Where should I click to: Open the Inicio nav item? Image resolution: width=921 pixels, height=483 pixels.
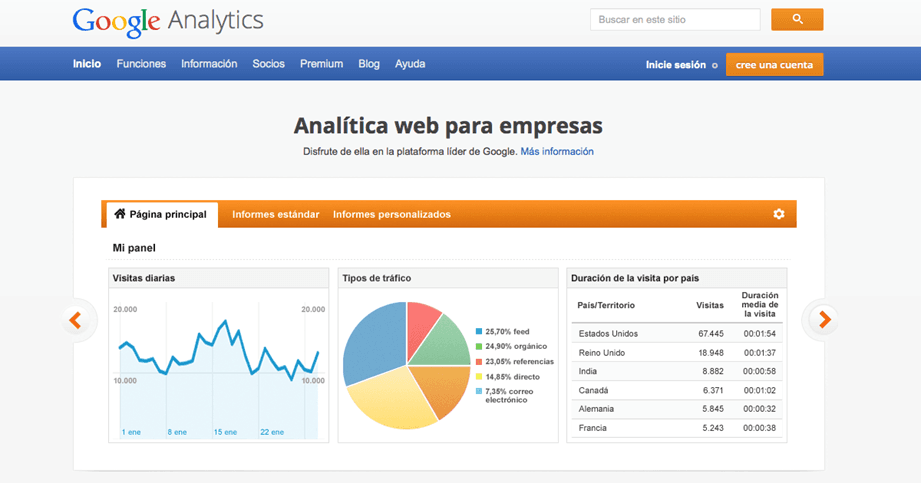(87, 63)
